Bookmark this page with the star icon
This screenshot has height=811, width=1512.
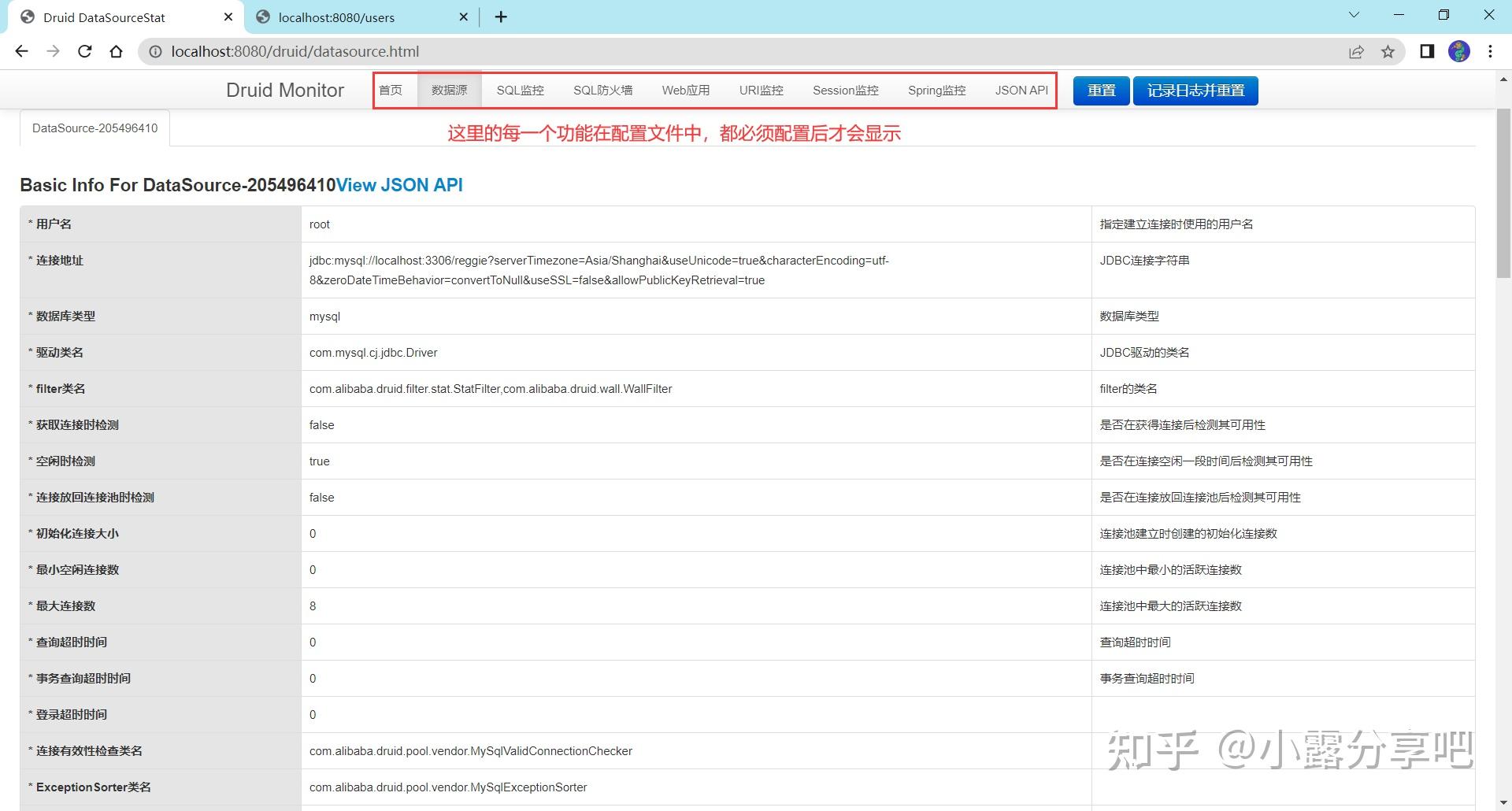[x=1388, y=51]
